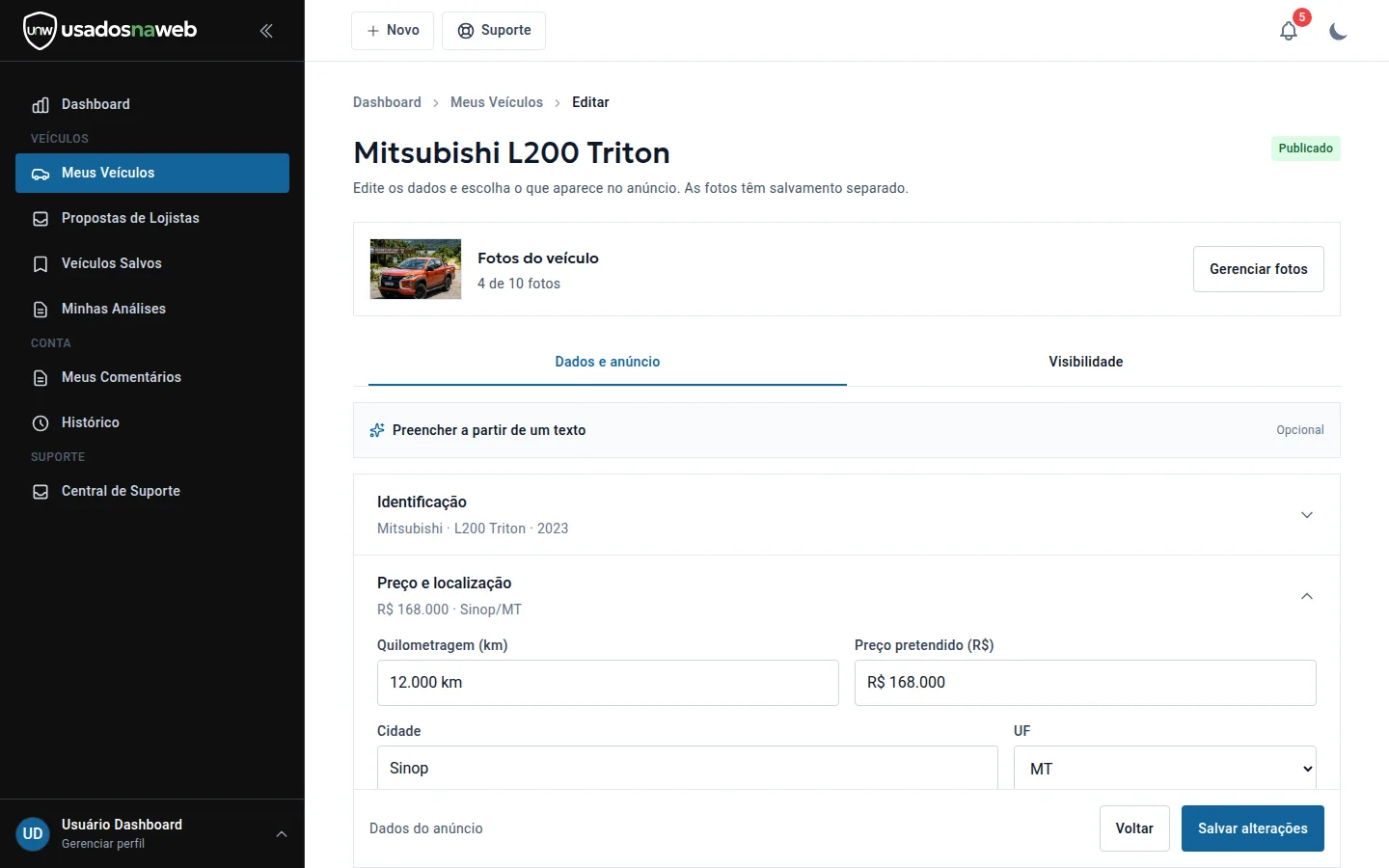Click the usadosnaweb logo
The image size is (1389, 868).
[x=110, y=30]
